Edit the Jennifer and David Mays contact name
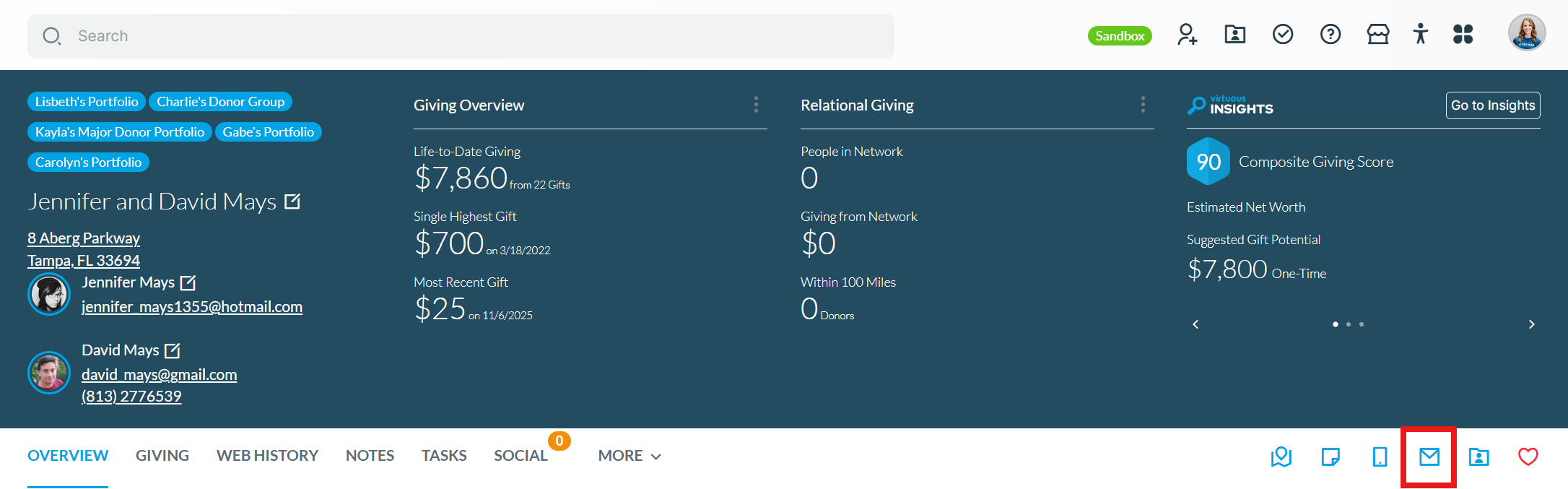 [292, 202]
